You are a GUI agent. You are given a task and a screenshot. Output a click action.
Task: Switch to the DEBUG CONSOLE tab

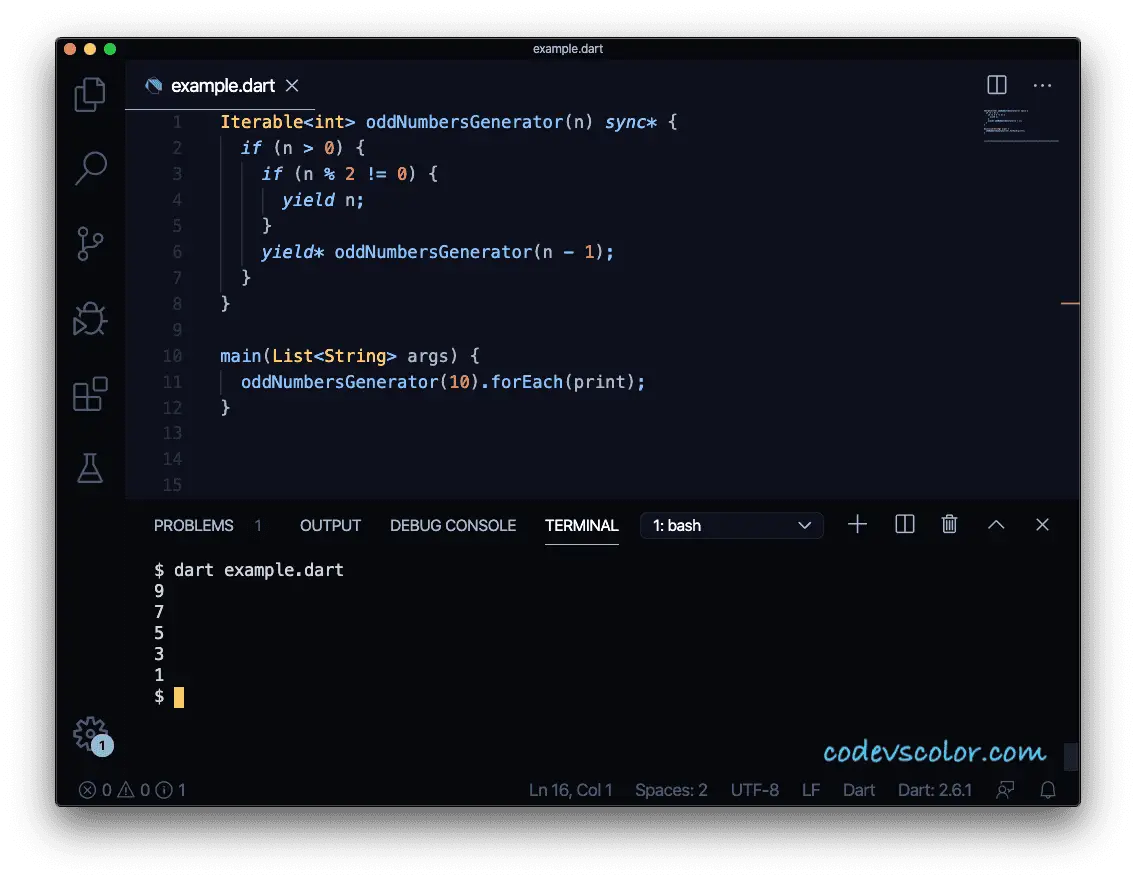click(x=453, y=526)
